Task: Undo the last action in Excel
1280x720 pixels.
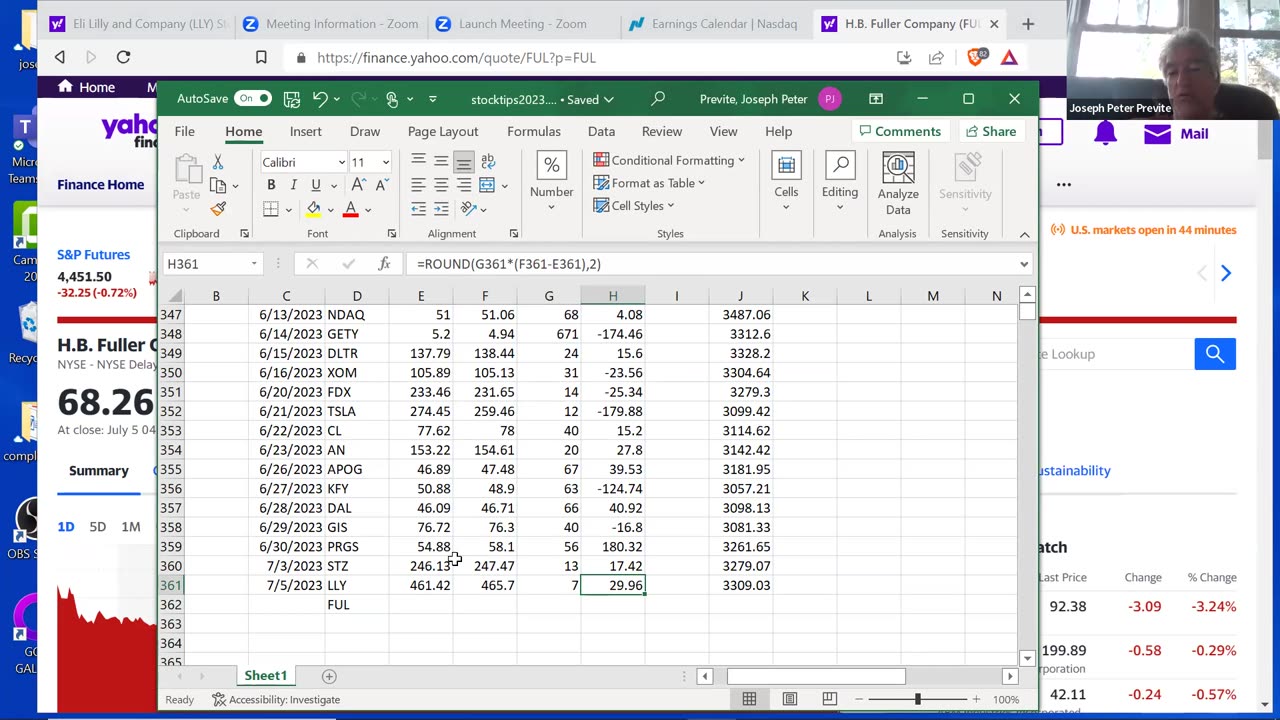Action: coord(320,99)
